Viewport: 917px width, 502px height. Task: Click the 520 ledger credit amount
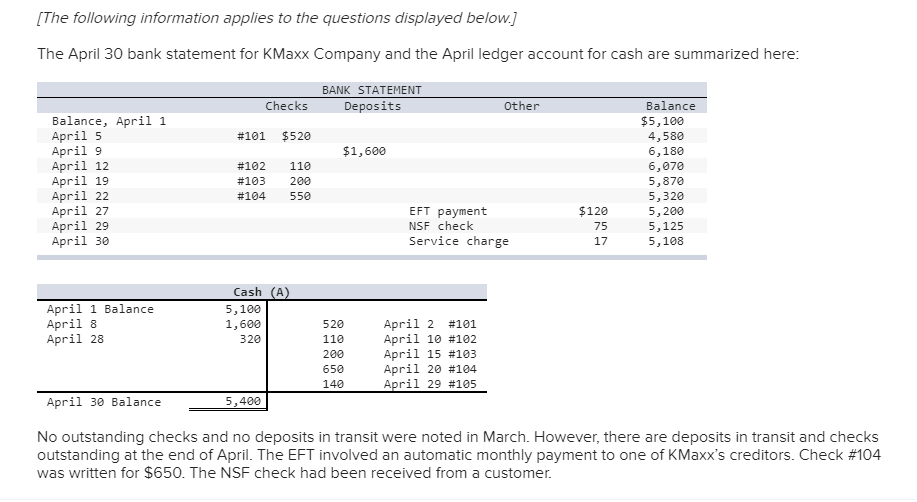coord(333,324)
